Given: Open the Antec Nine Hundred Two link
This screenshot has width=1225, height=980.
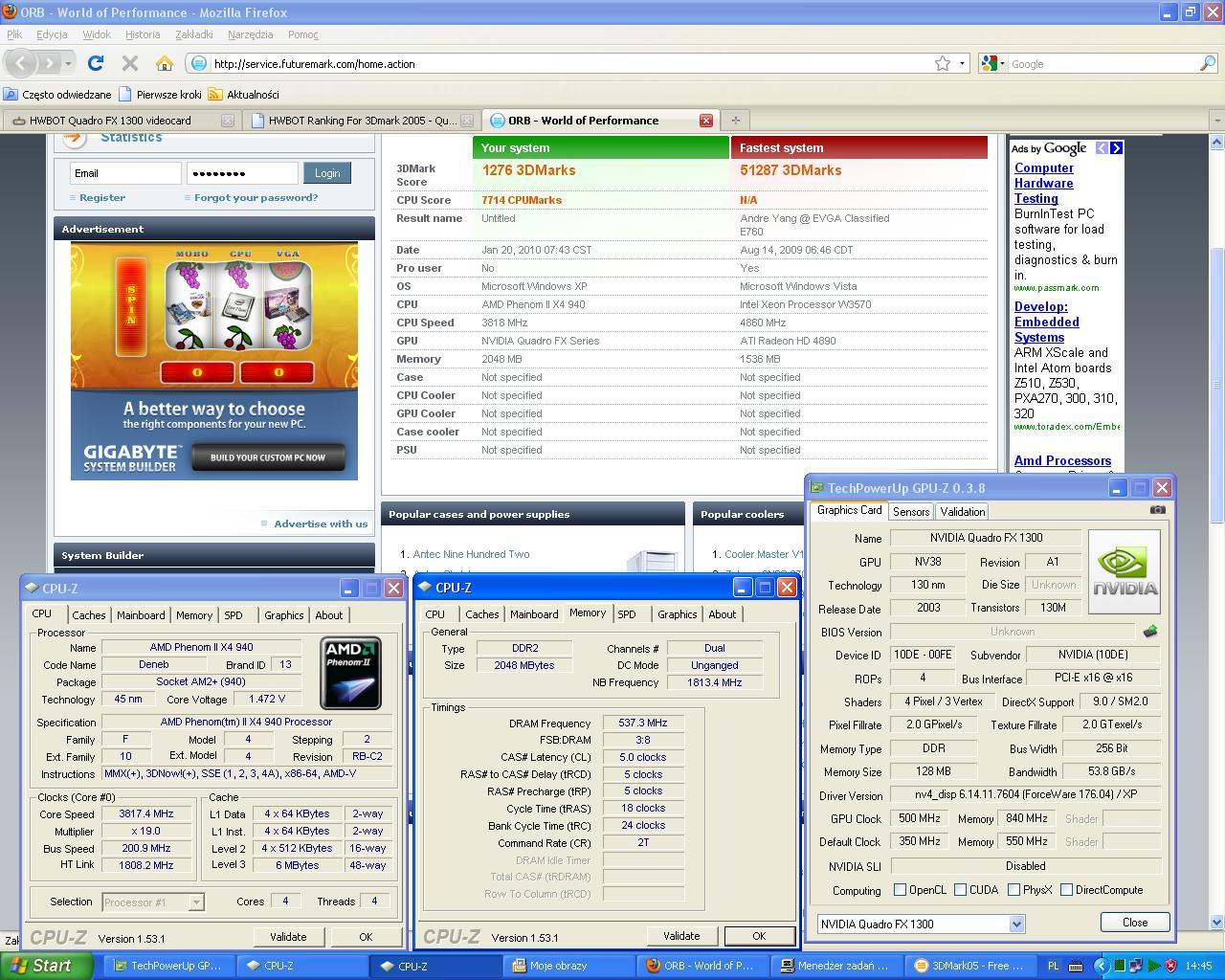Looking at the screenshot, I should tap(471, 554).
